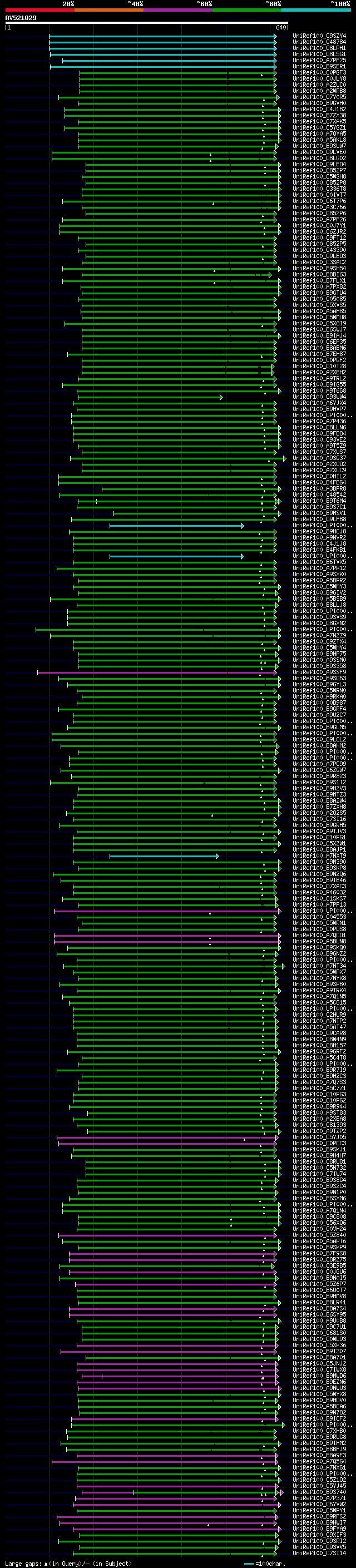The width and height of the screenshot is (356, 1568).
Task: Select the UniRef100_B4FKB1 label
Action: point(319,550)
